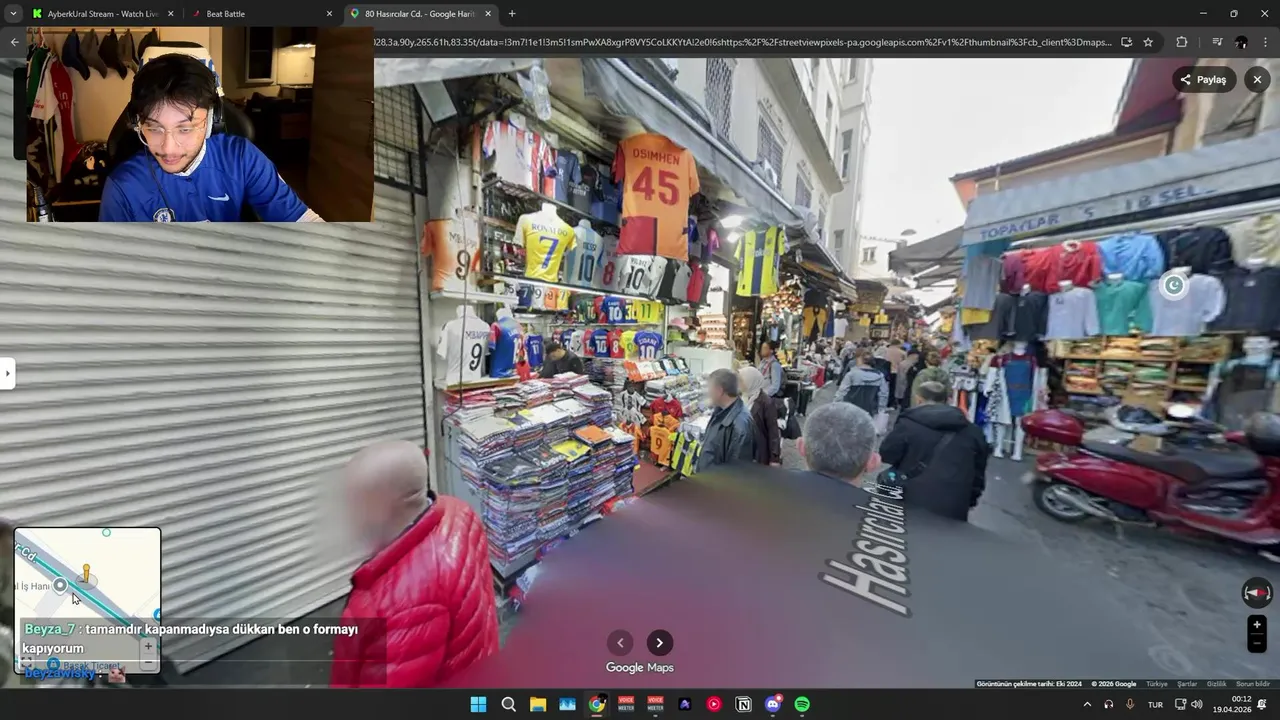This screenshot has height=720, width=1280.
Task: Close the Beat Battle tab
Action: point(329,14)
